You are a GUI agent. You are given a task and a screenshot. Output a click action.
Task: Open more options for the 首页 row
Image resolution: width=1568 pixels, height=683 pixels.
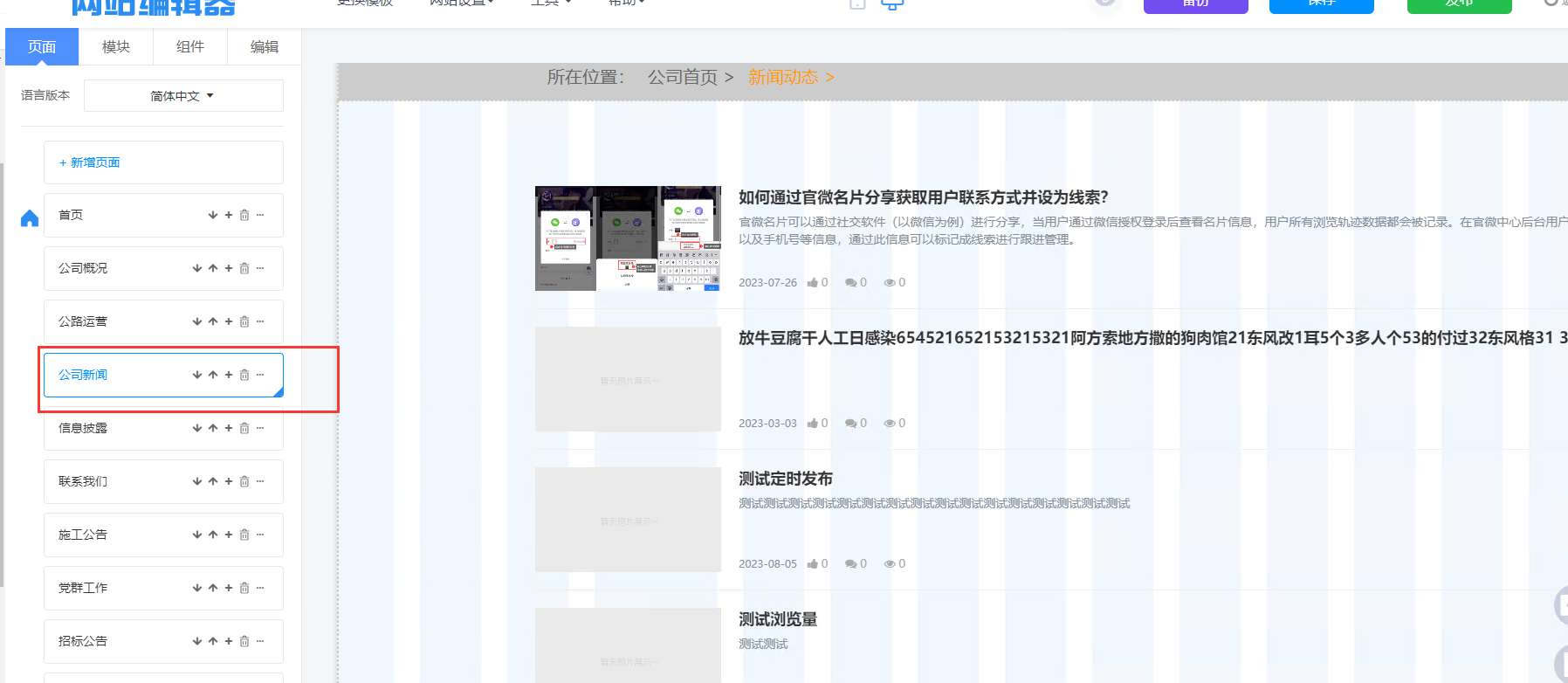[x=260, y=215]
